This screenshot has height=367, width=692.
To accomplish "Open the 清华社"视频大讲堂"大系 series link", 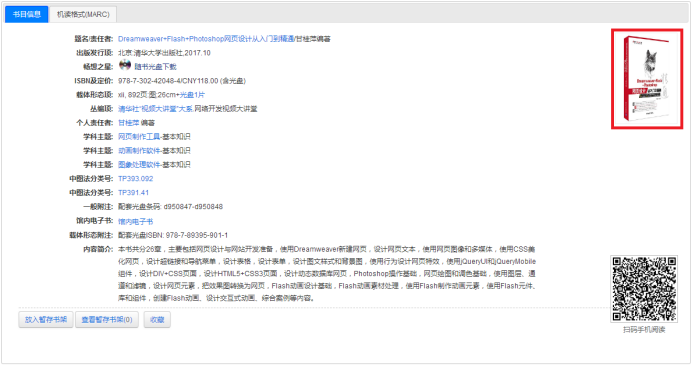I will pyautogui.click(x=155, y=109).
